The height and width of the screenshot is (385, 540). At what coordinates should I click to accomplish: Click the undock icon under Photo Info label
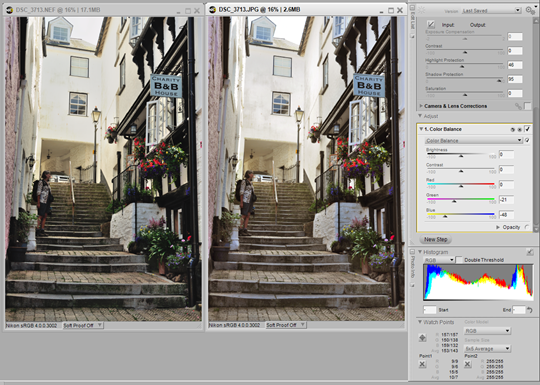click(x=412, y=285)
